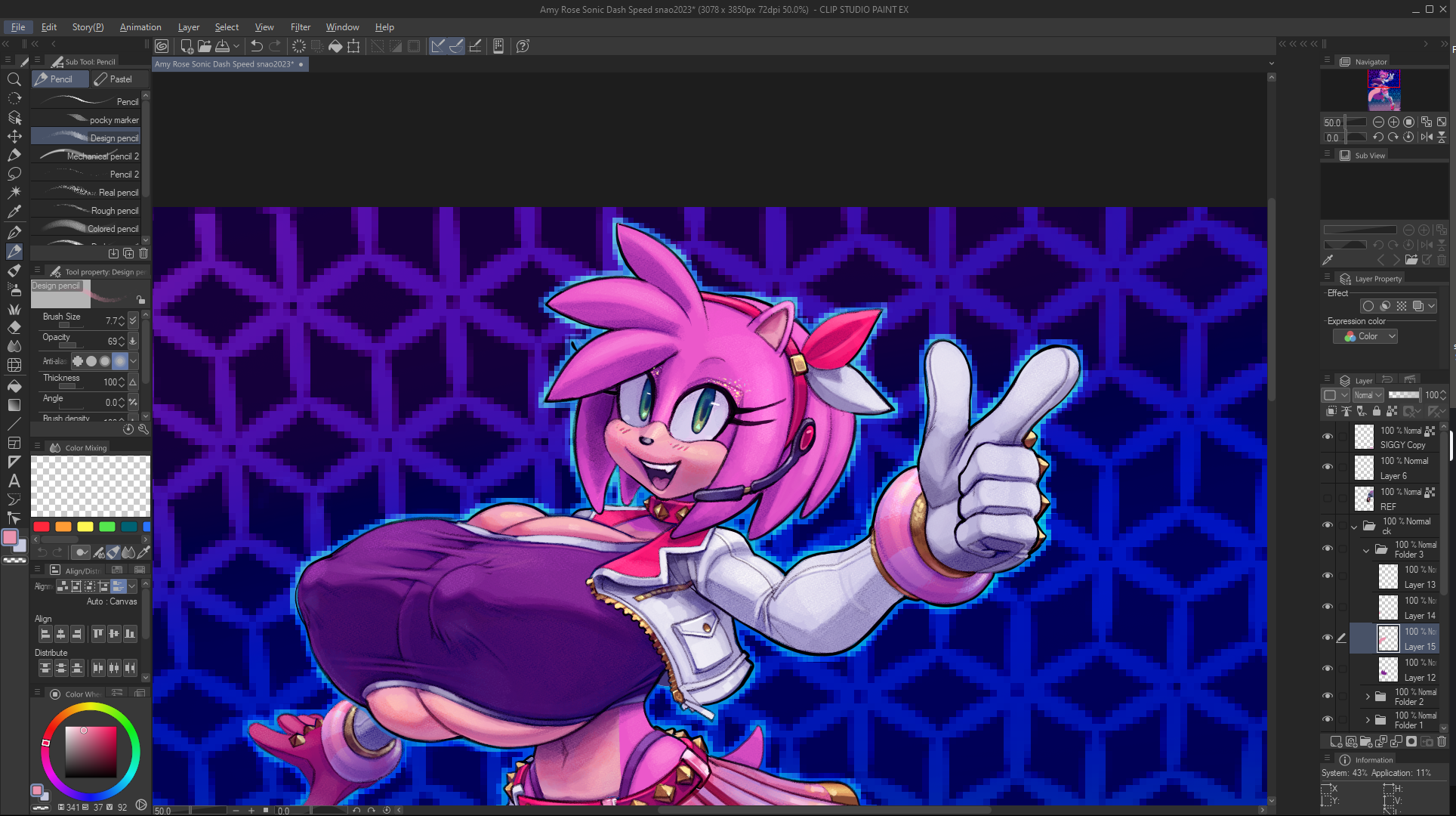Undo the last action
Image resolution: width=1456 pixels, height=816 pixels.
pos(257,46)
